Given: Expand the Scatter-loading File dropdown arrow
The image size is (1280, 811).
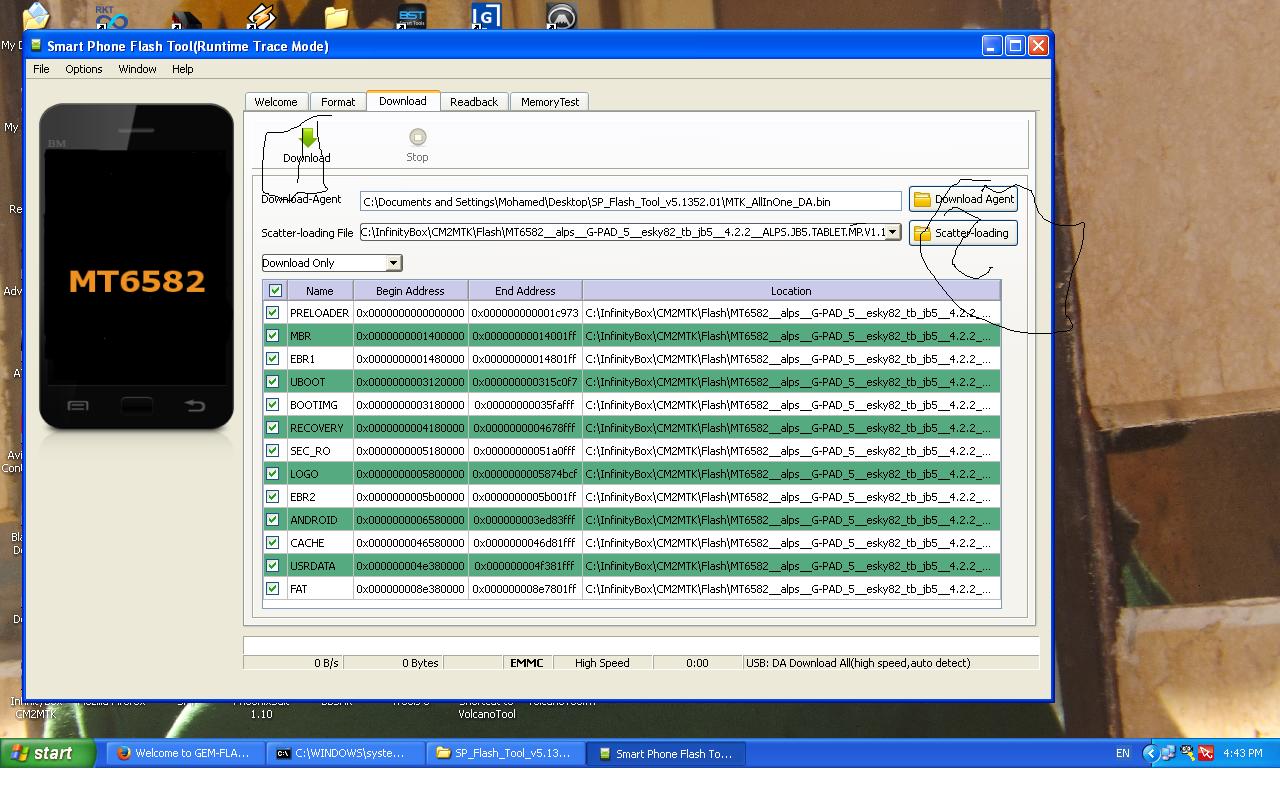Looking at the screenshot, I should tap(892, 232).
